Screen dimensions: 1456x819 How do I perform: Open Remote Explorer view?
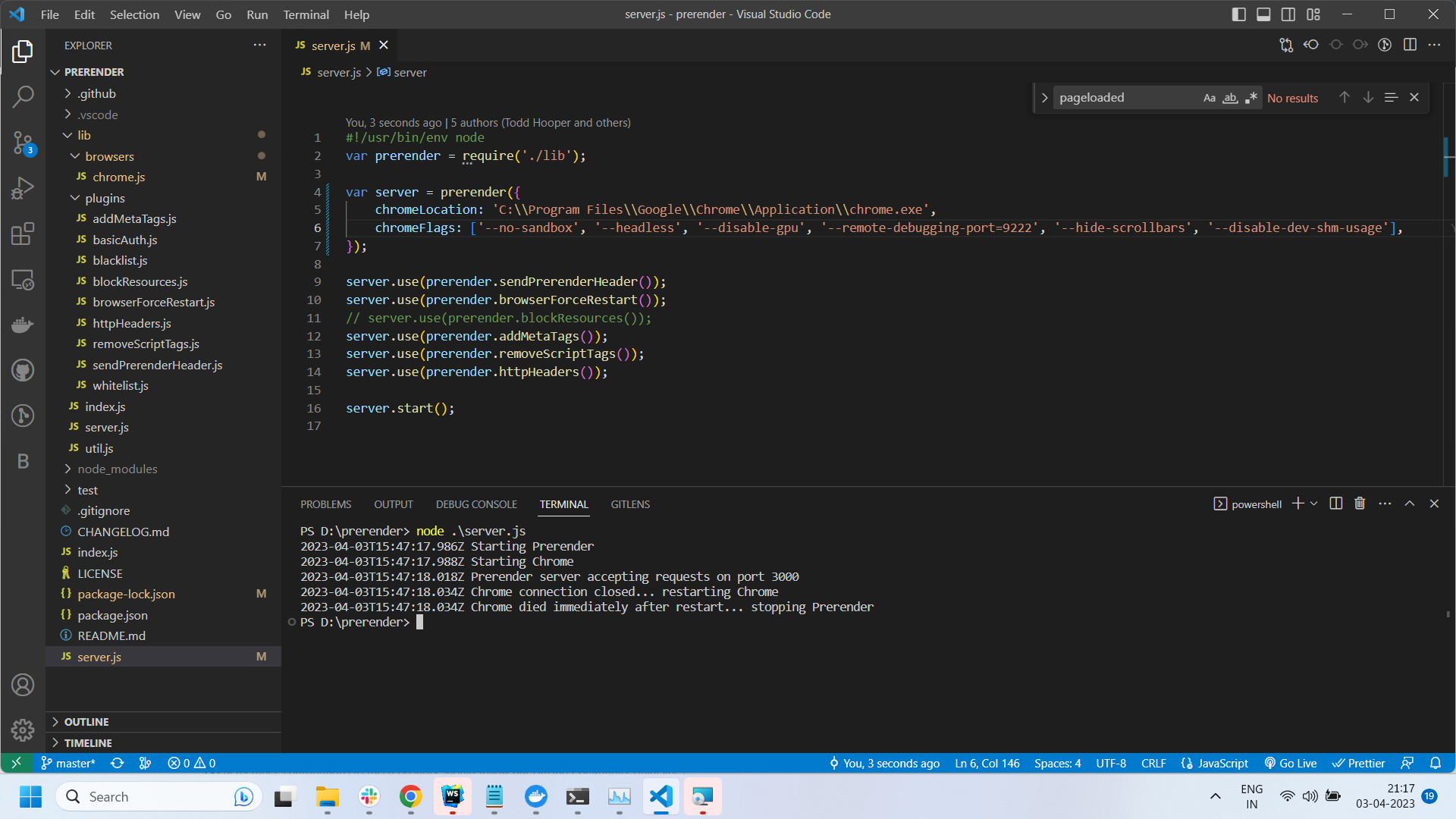point(23,280)
